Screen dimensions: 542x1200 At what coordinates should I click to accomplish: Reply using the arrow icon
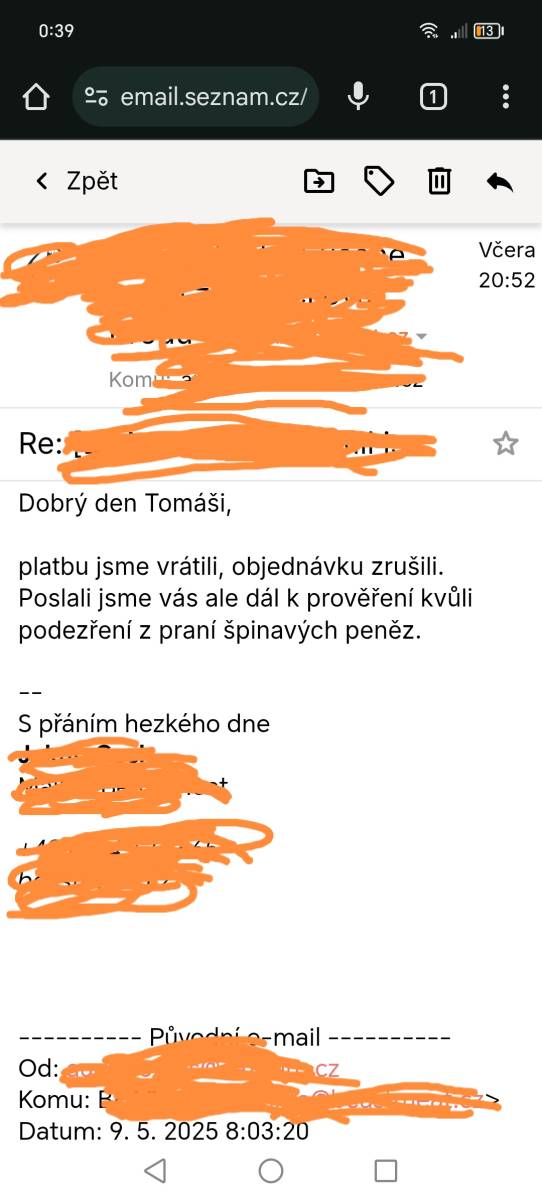(x=499, y=181)
